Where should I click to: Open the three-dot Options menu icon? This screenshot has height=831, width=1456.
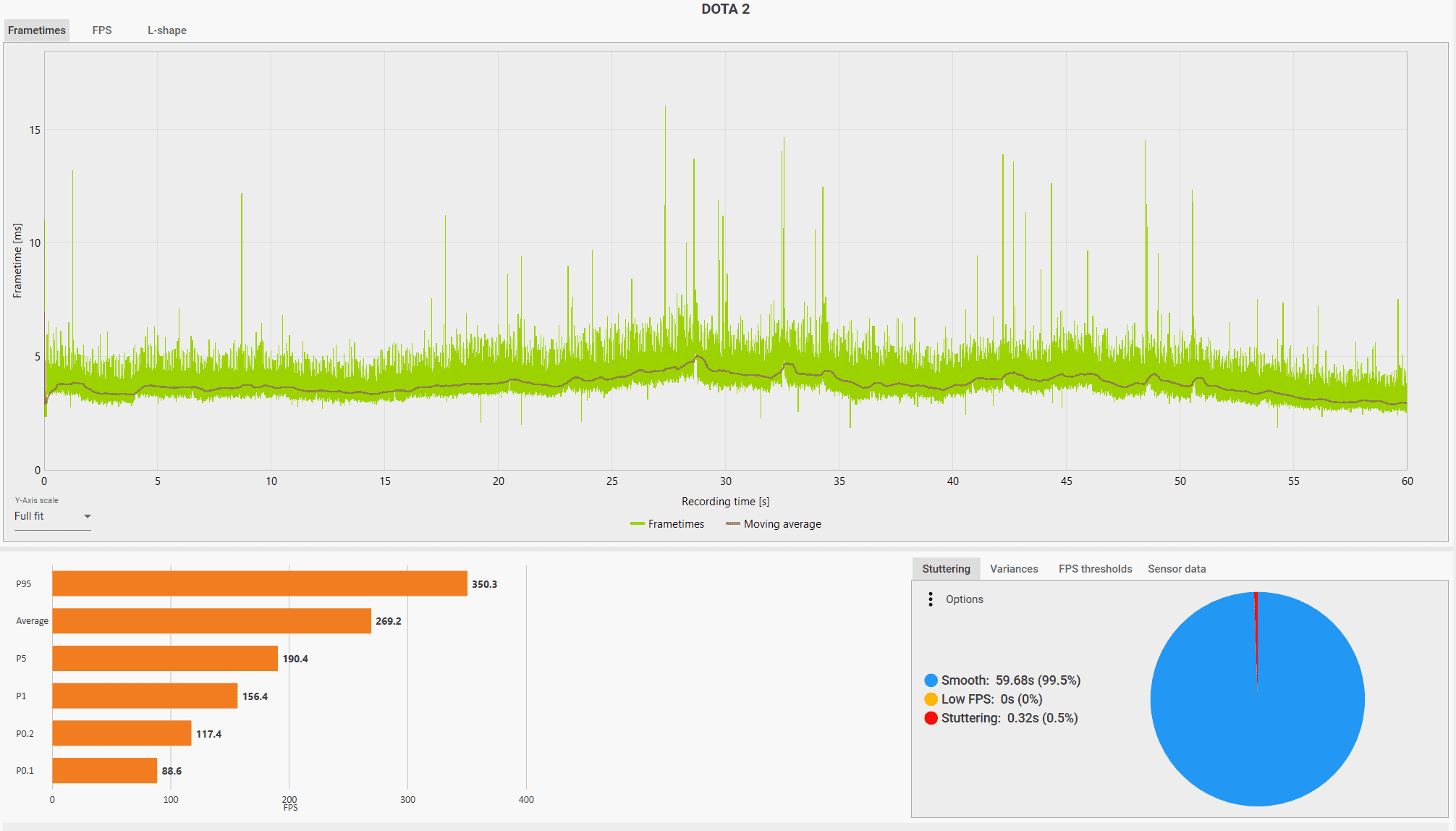coord(931,599)
